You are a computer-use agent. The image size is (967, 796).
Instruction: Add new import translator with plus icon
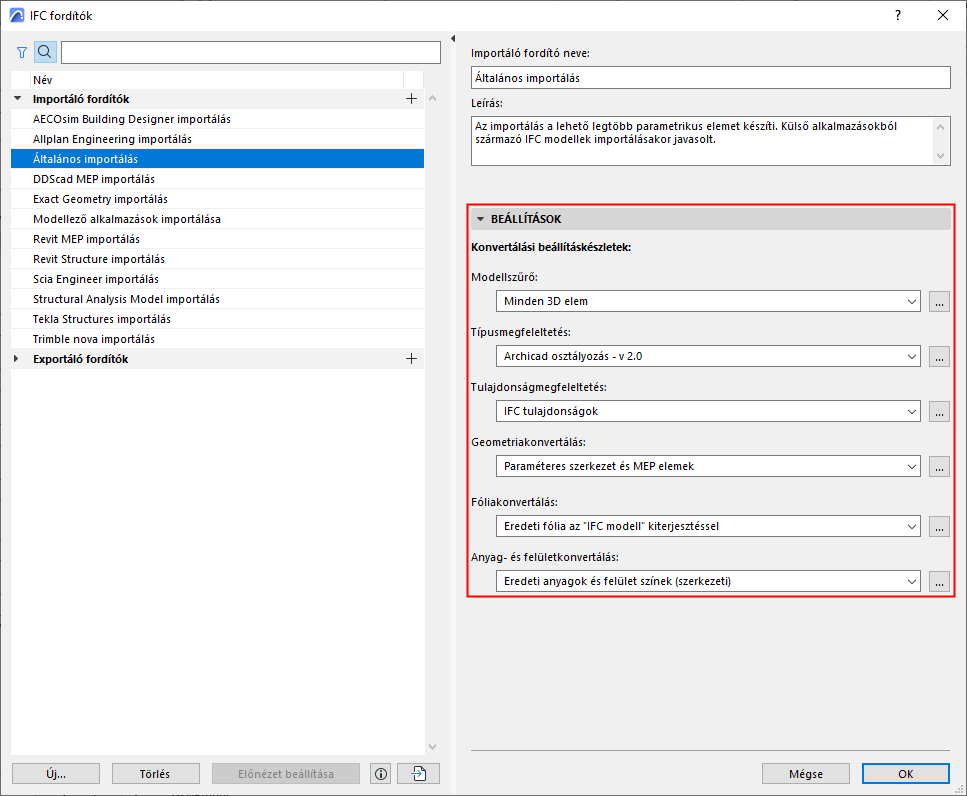tap(411, 99)
